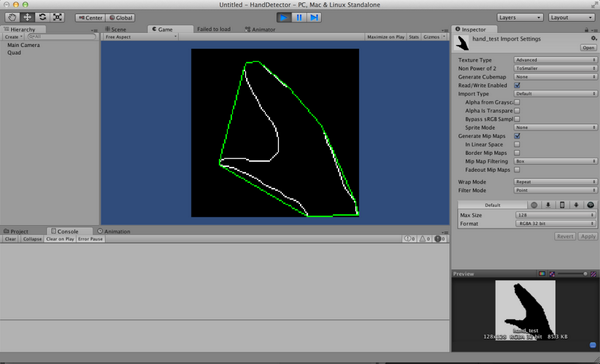
Task: Click the mip level icon right of slider
Action: click(x=593, y=274)
